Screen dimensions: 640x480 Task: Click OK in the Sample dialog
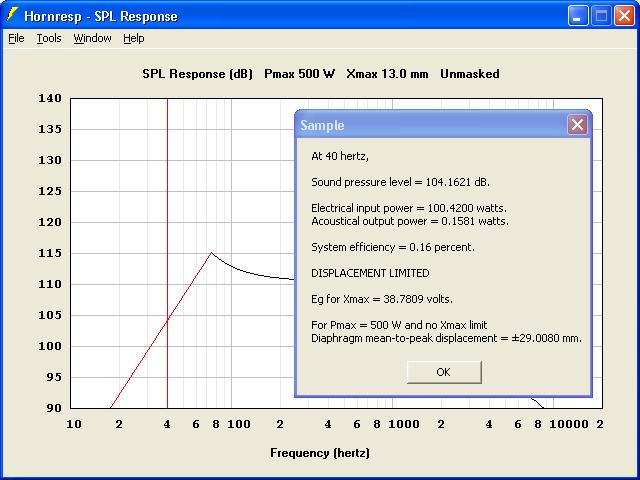444,372
